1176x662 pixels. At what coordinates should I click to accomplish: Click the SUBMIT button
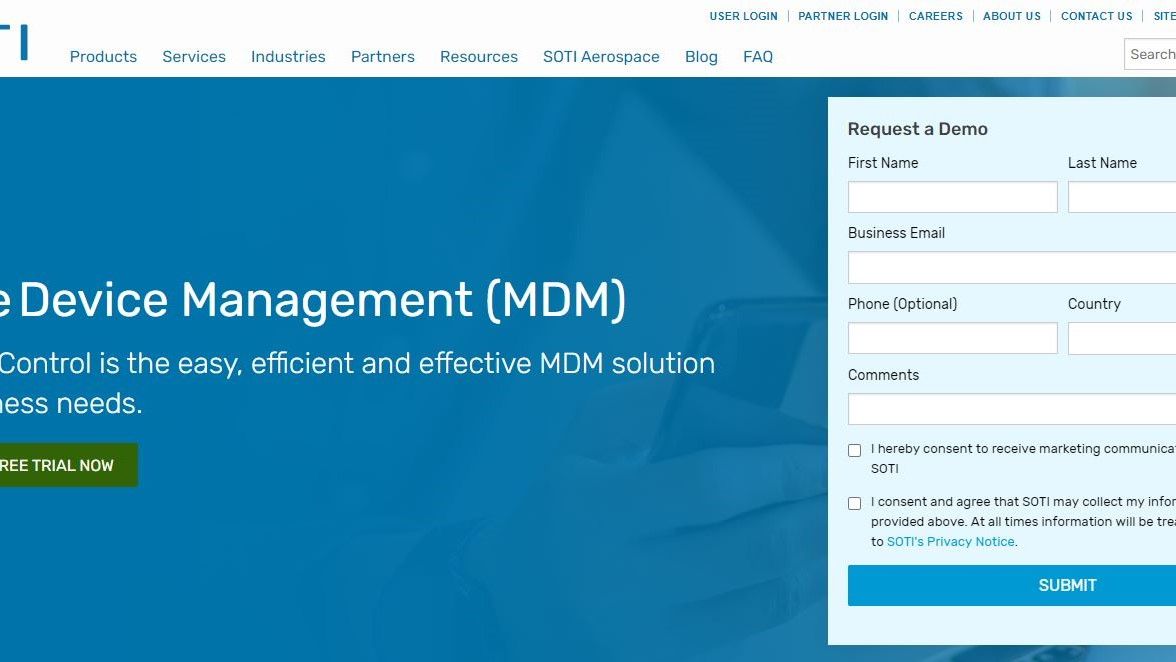pos(1012,586)
